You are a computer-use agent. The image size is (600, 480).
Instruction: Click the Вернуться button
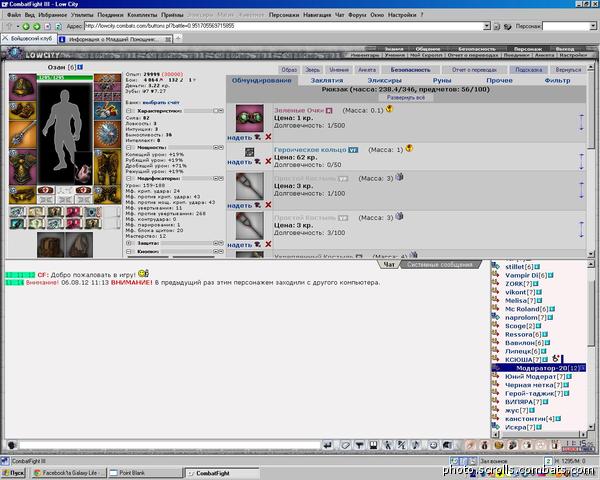[x=568, y=70]
